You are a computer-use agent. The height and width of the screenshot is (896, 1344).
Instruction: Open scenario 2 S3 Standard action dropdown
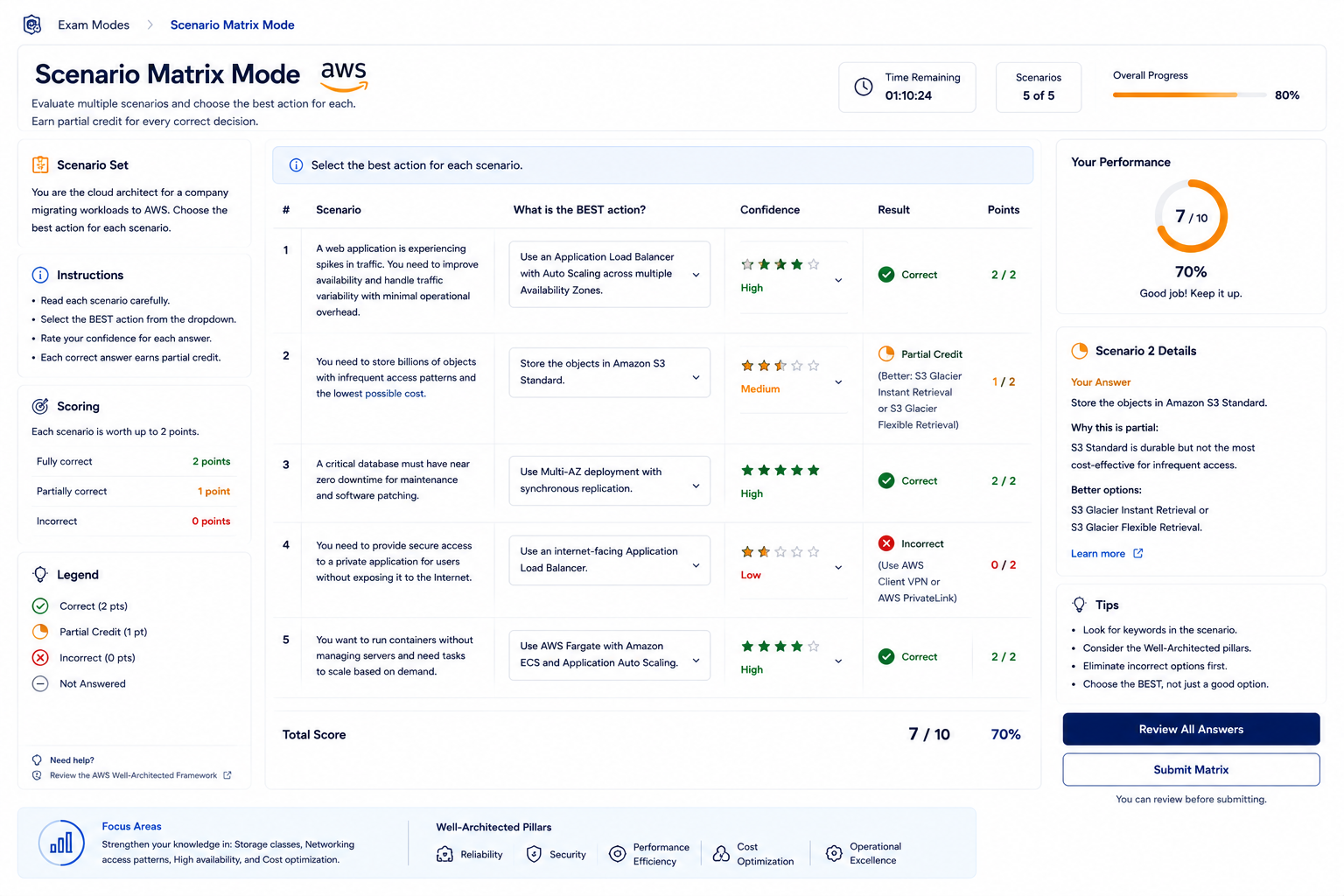click(x=609, y=372)
